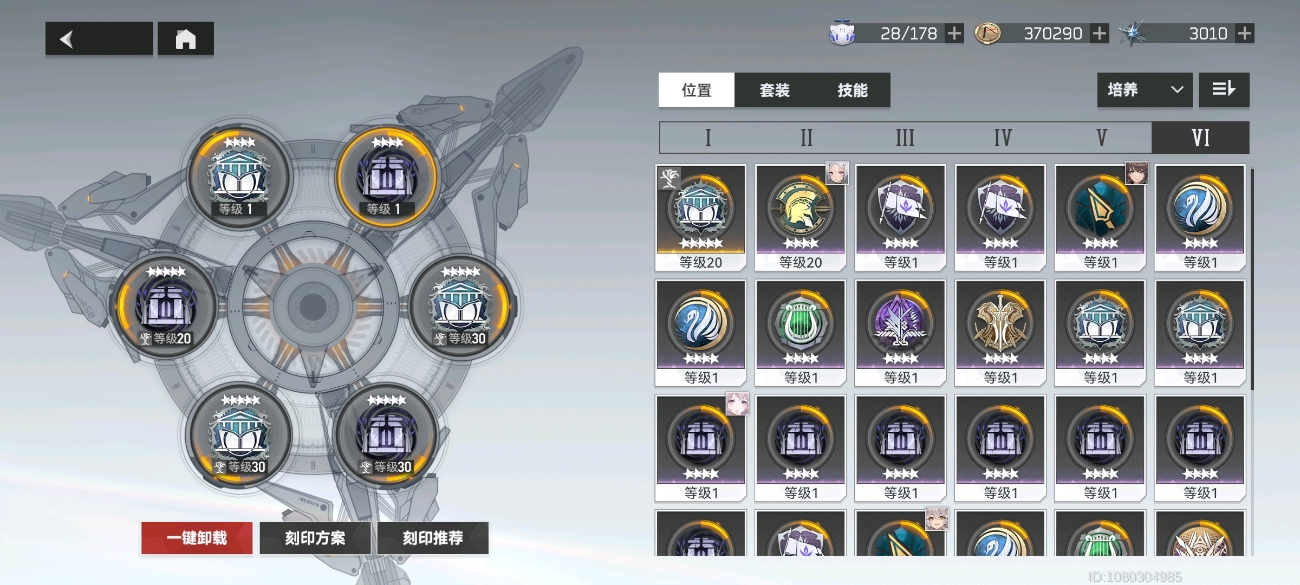Select the green lyre imprint
The width and height of the screenshot is (1300, 585).
coord(800,333)
